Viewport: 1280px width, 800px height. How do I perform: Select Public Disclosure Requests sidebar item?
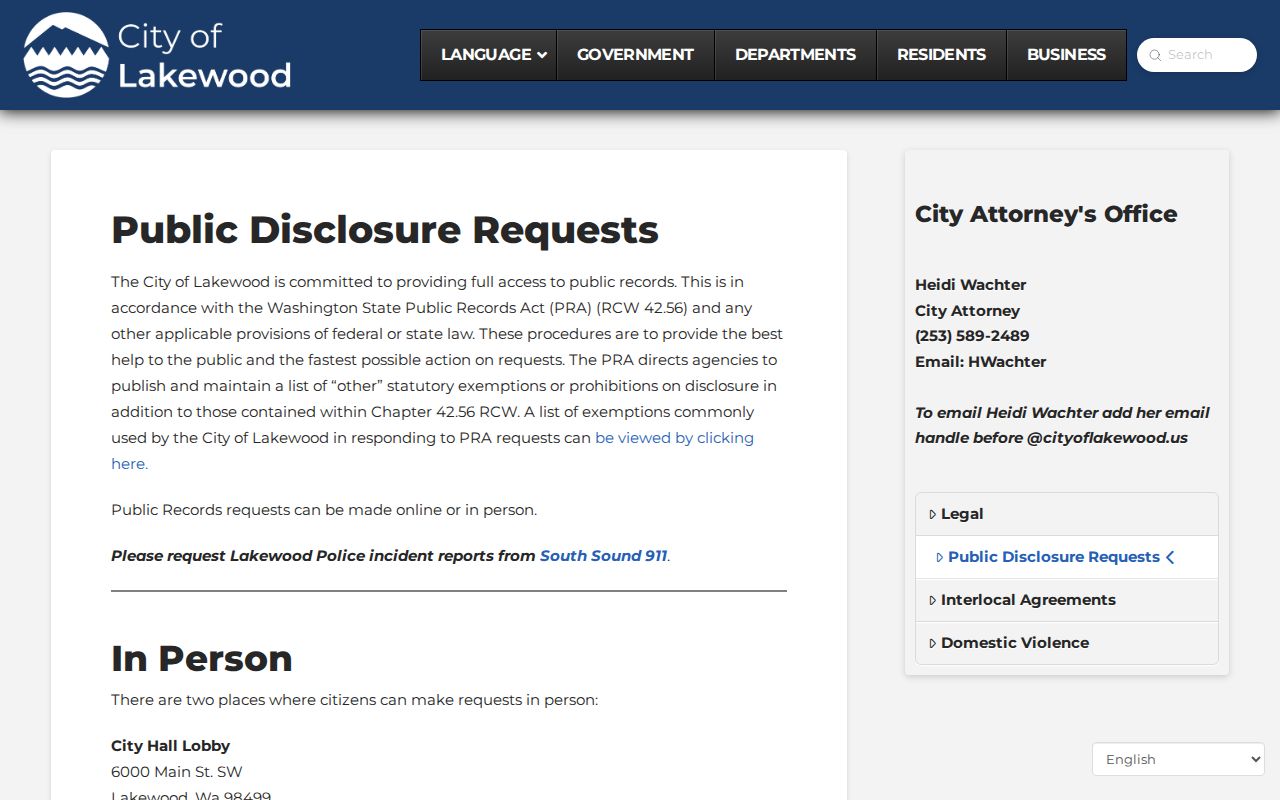(x=1067, y=557)
